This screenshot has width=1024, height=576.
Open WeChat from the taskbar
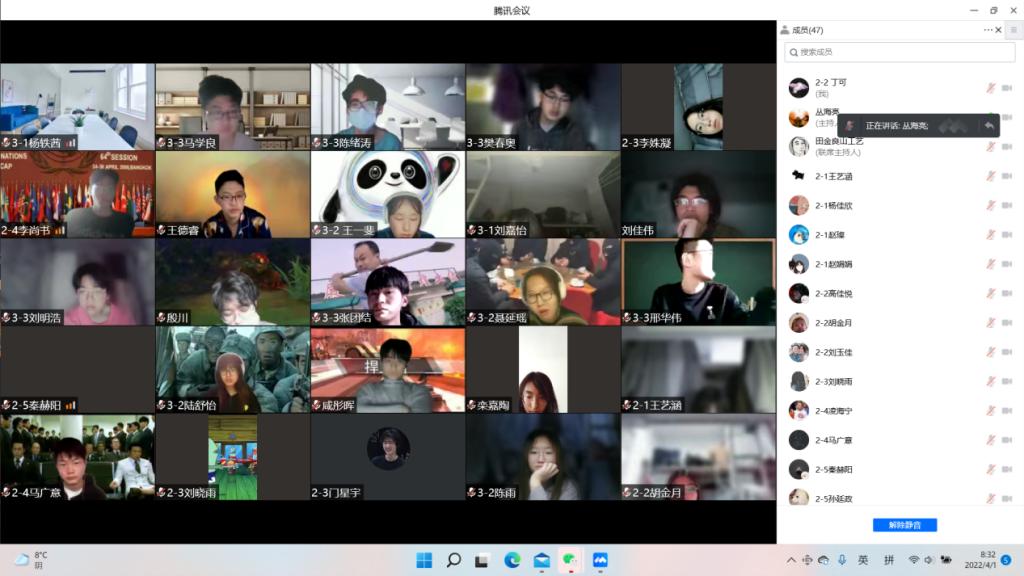(x=570, y=560)
